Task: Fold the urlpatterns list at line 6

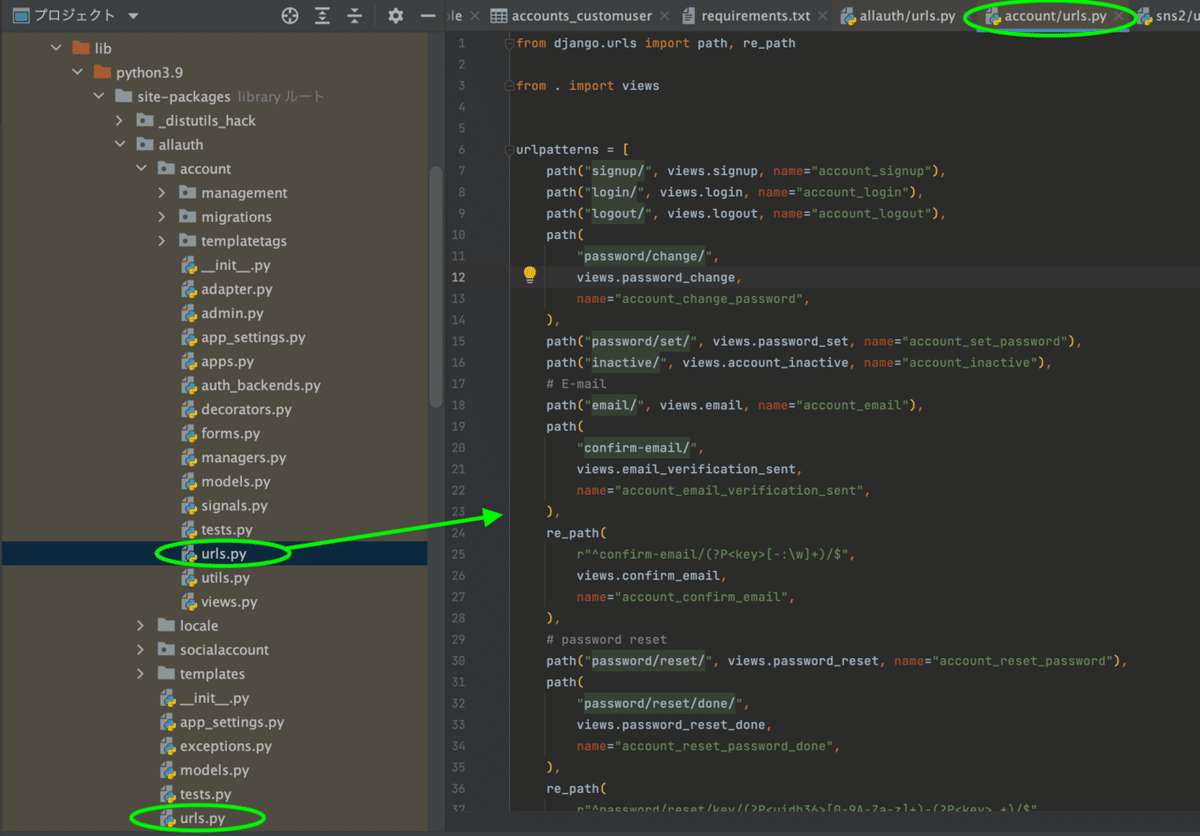Action: tap(509, 150)
